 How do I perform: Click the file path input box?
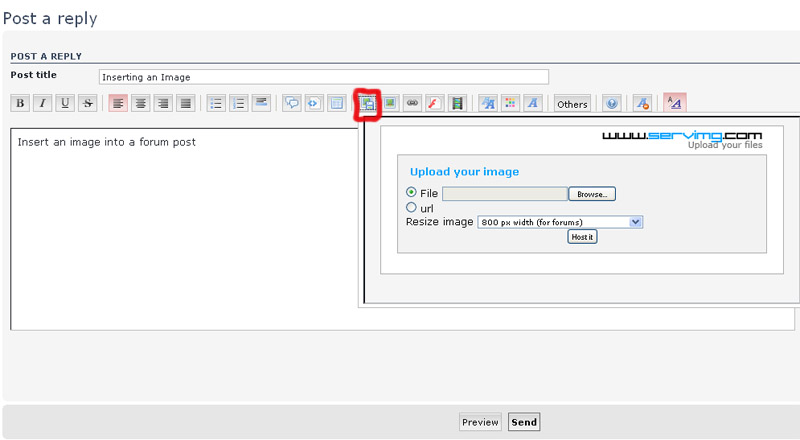coord(505,194)
